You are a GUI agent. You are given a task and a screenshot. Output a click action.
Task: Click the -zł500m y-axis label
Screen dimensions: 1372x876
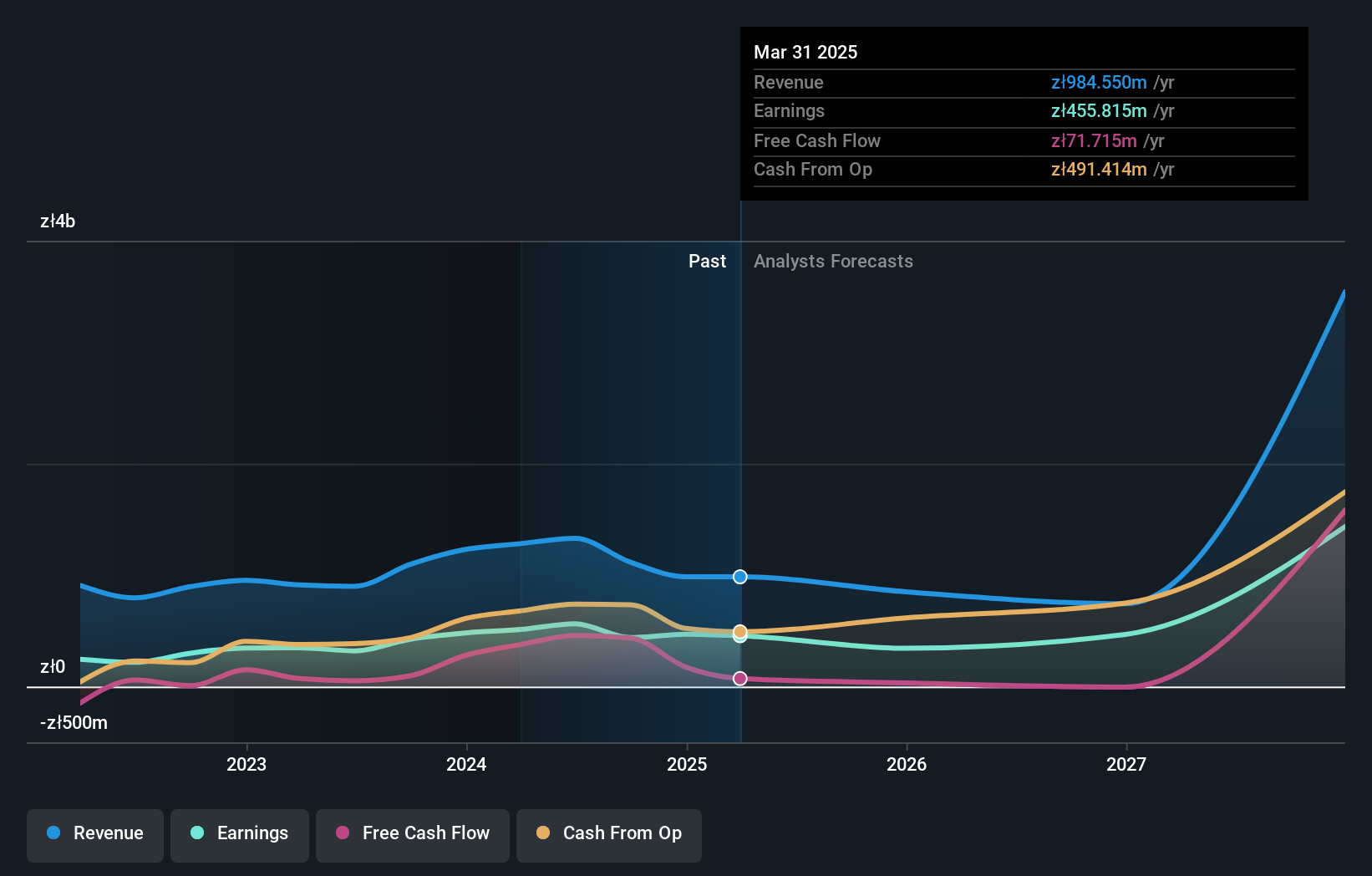74,722
